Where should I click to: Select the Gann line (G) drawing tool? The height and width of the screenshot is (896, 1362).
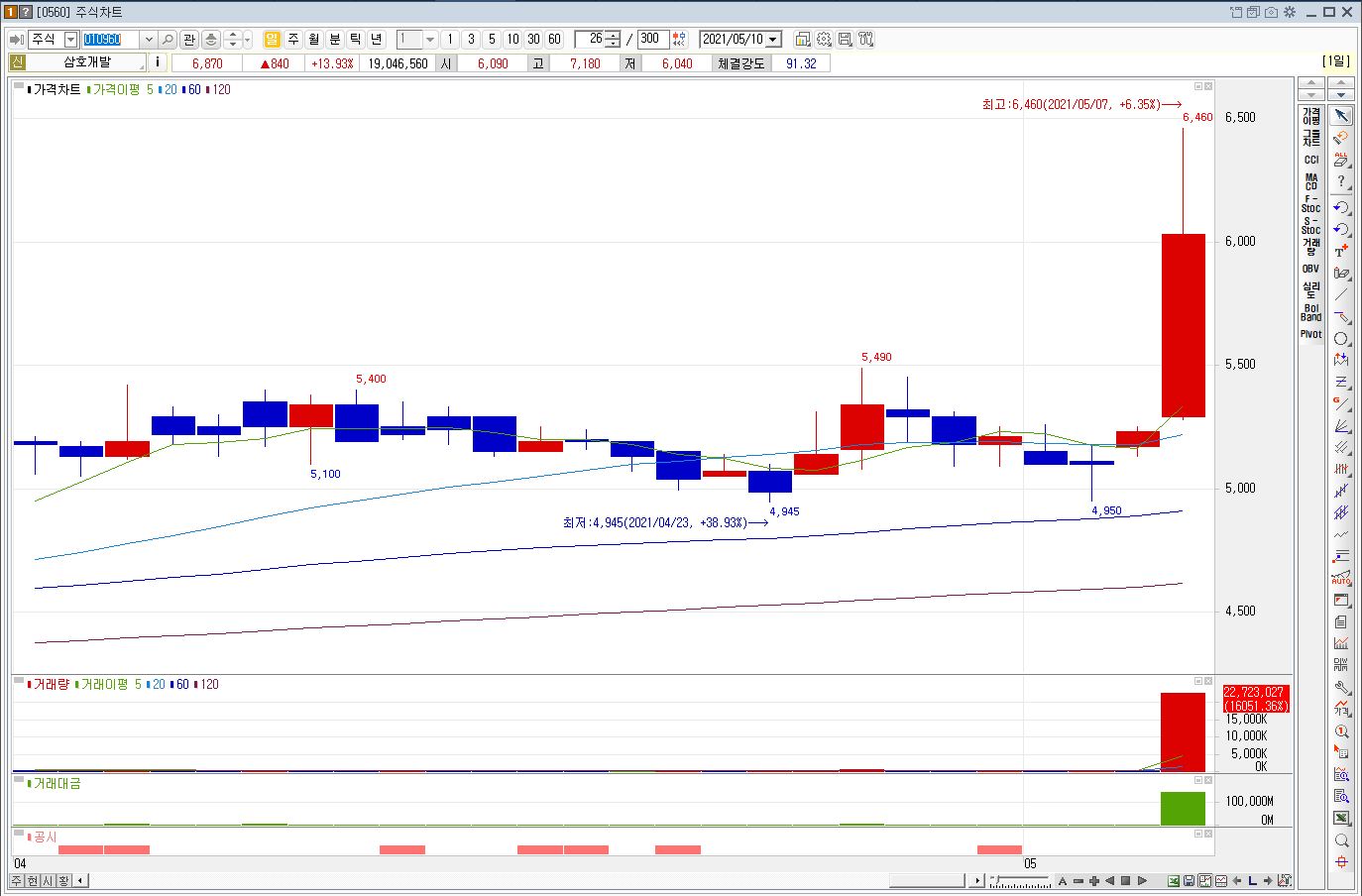[1341, 404]
